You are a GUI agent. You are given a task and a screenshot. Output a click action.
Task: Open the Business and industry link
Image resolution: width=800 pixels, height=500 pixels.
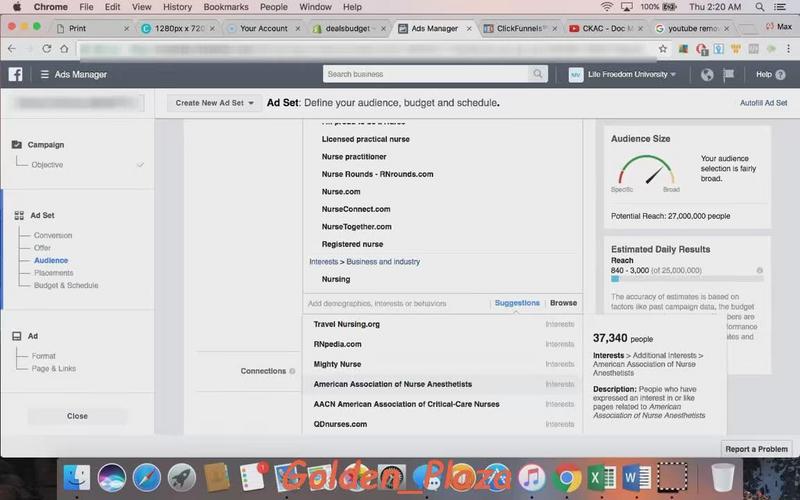click(383, 262)
